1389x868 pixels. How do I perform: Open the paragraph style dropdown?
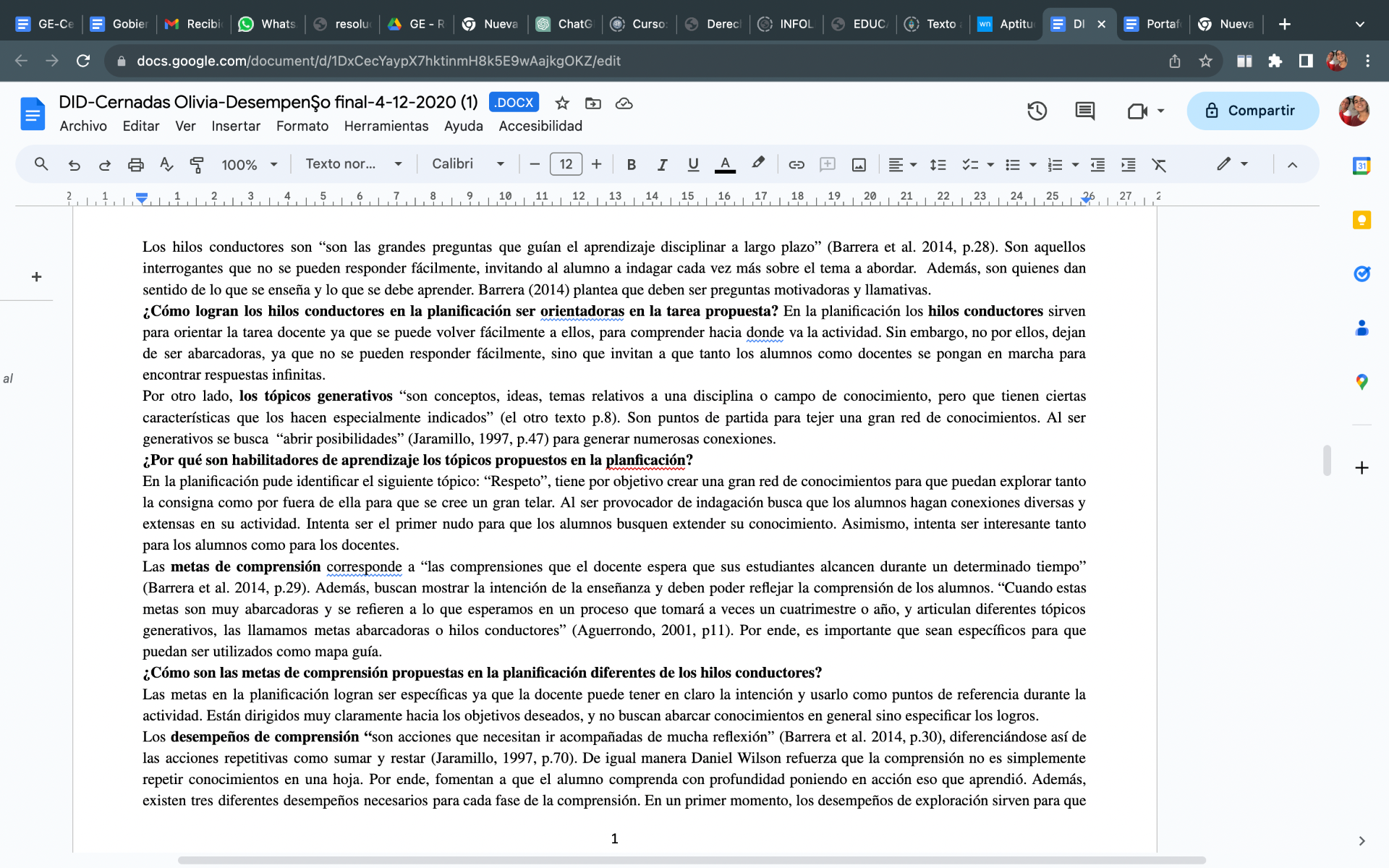click(x=354, y=164)
